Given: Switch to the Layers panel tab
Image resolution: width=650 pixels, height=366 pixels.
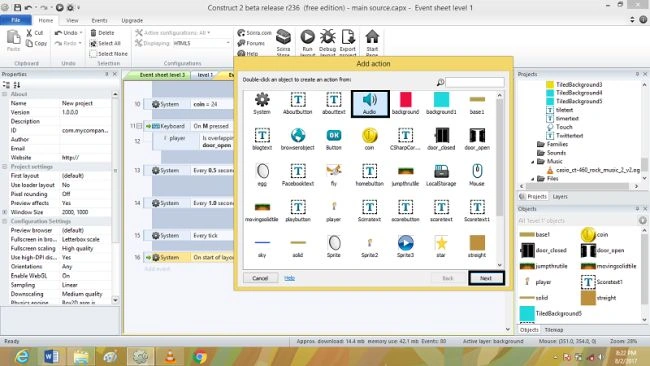Looking at the screenshot, I should pos(560,196).
